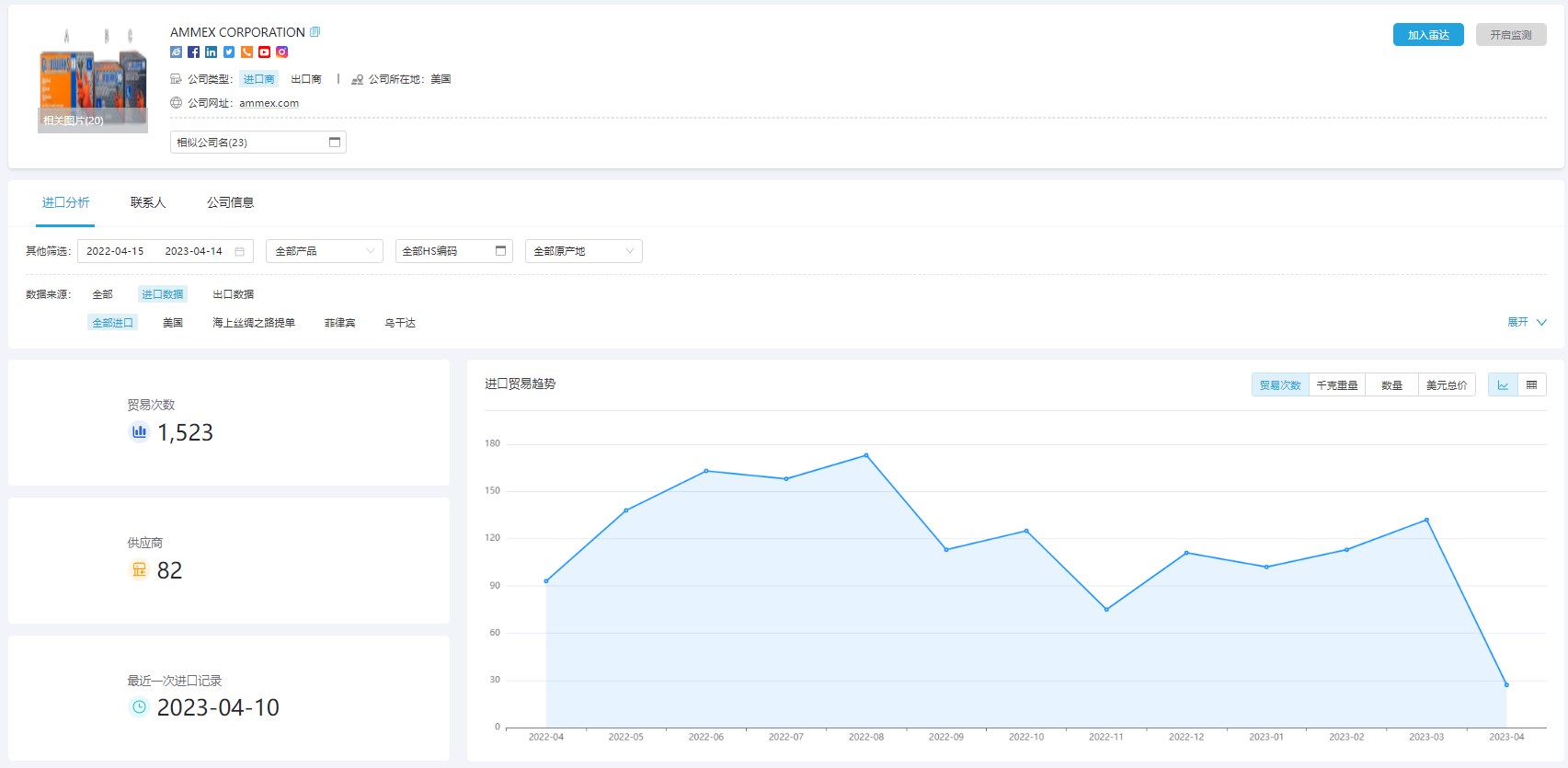Click the 进口贸易趋势 chart title

click(521, 384)
